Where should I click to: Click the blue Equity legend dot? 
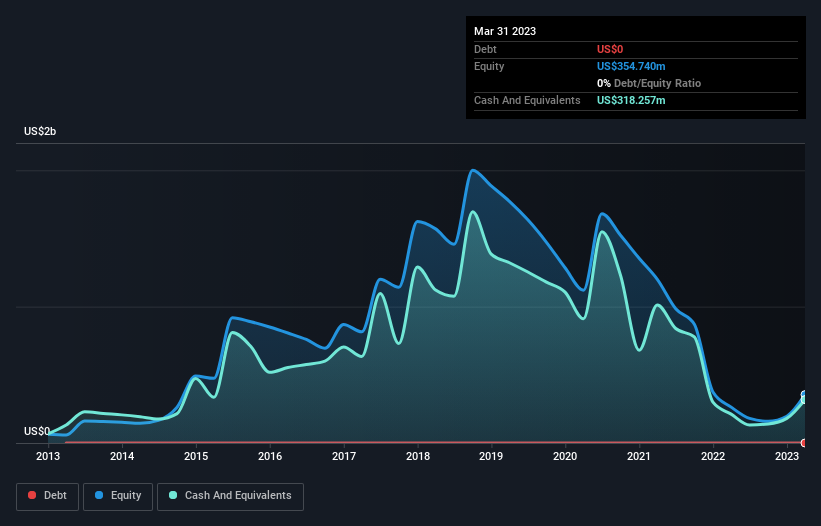(x=98, y=495)
